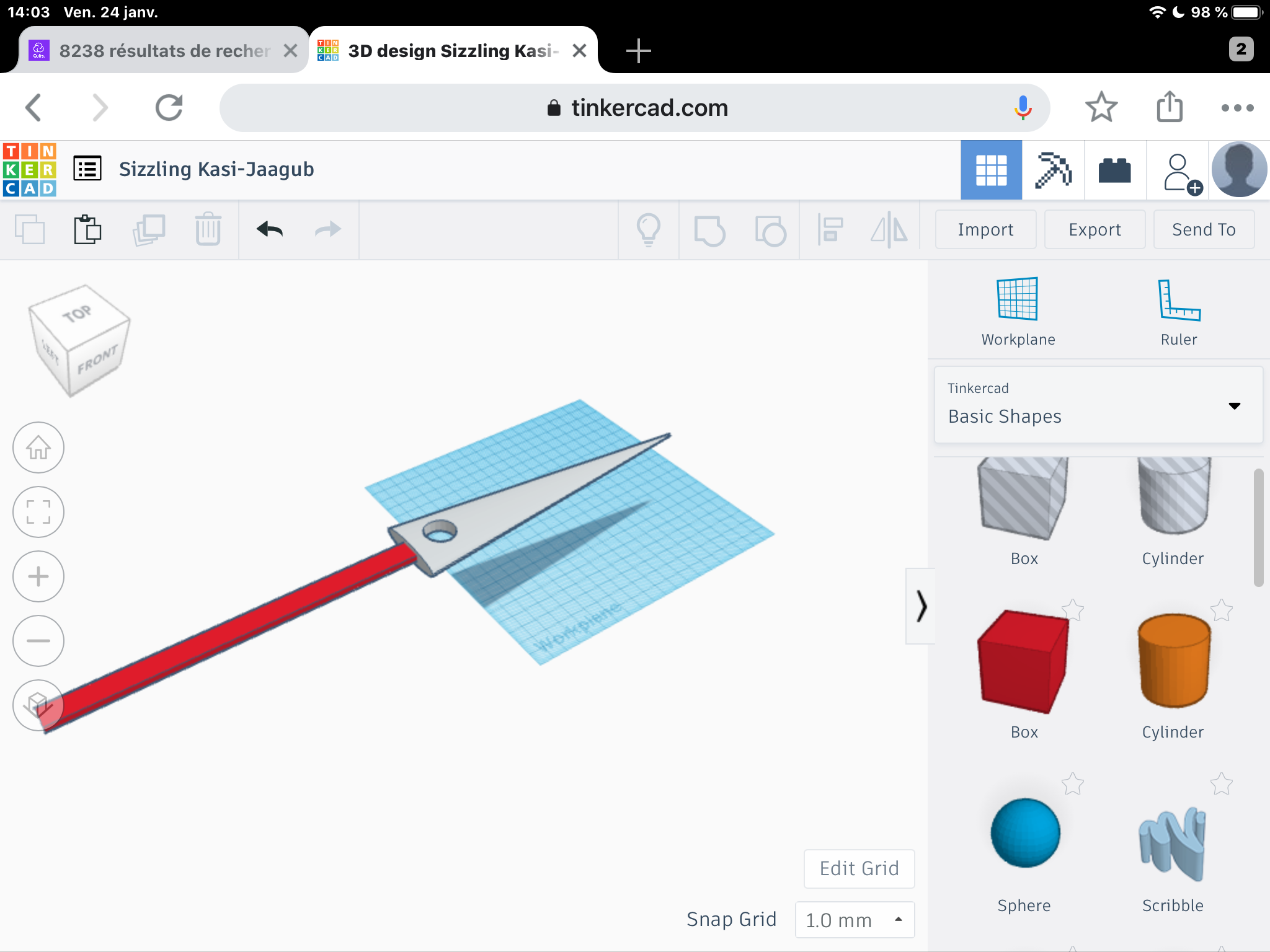Click the zoom in plus button
This screenshot has height=952, width=1270.
38,576
